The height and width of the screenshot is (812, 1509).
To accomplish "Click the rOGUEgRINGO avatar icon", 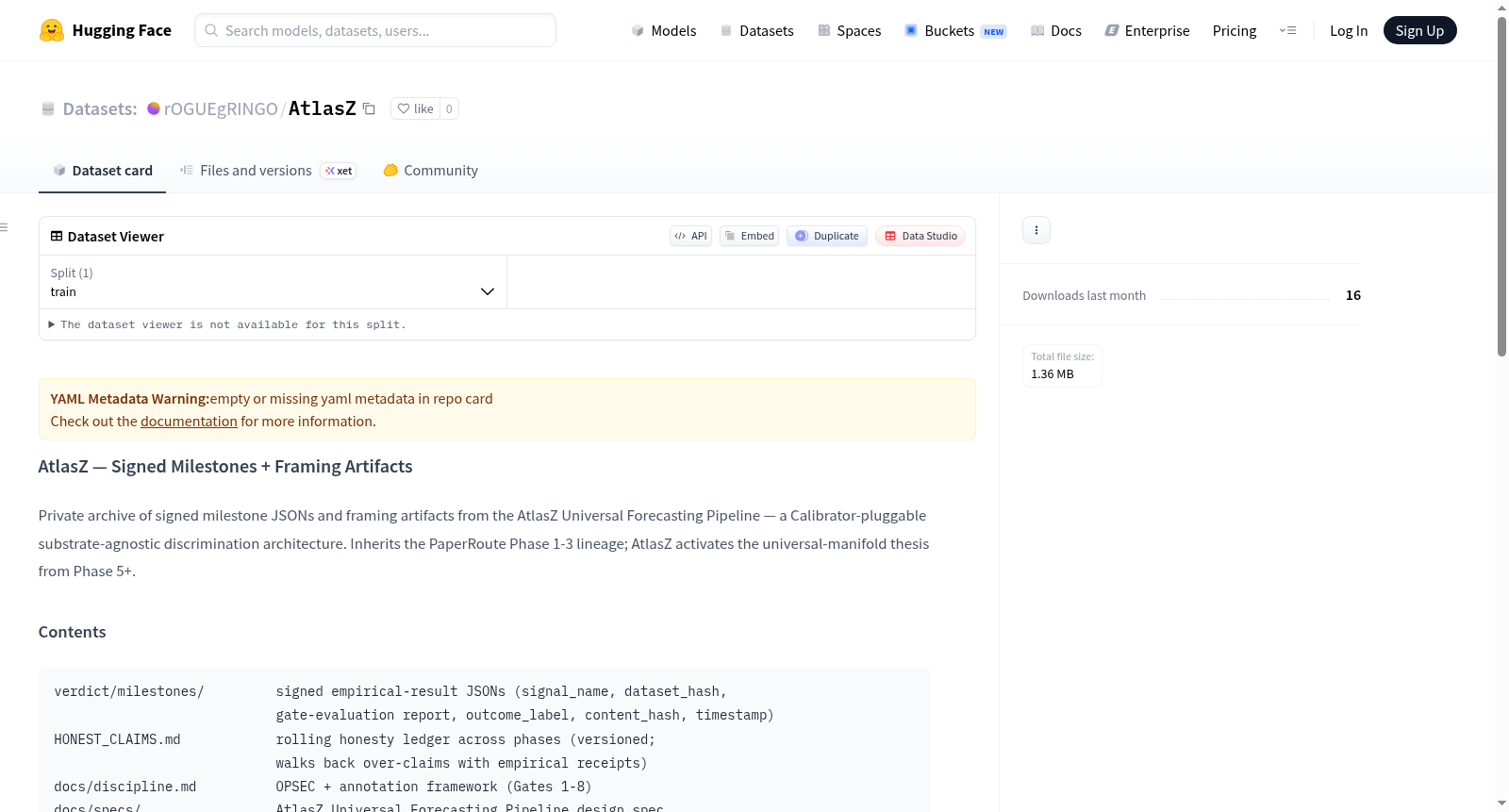I will click(154, 108).
